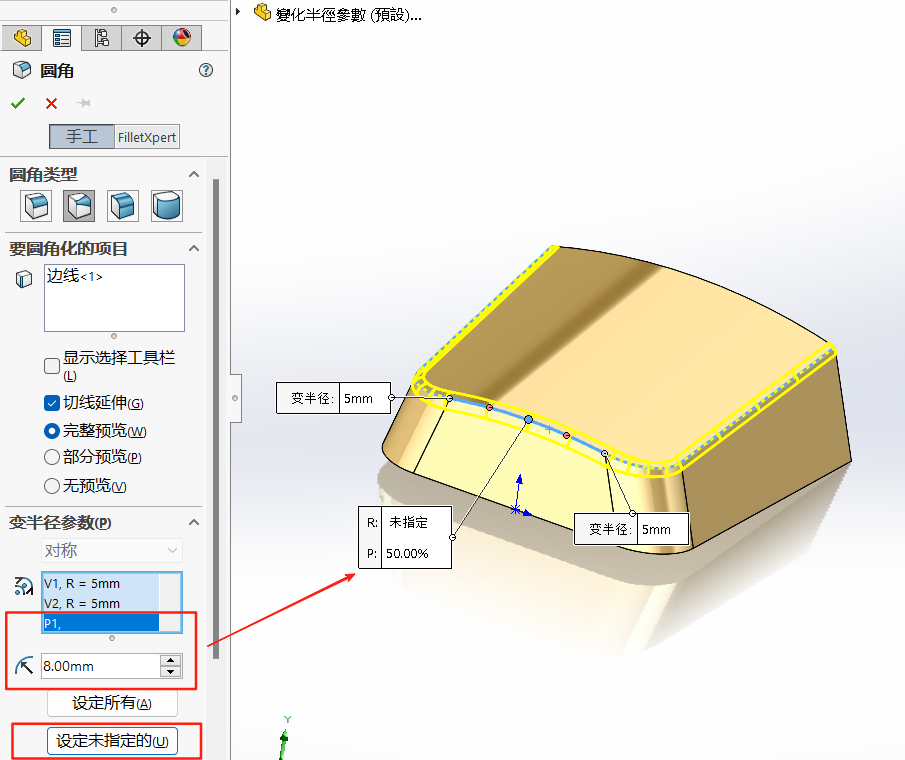
Task: Choose the full round fillet type icon
Action: [167, 206]
